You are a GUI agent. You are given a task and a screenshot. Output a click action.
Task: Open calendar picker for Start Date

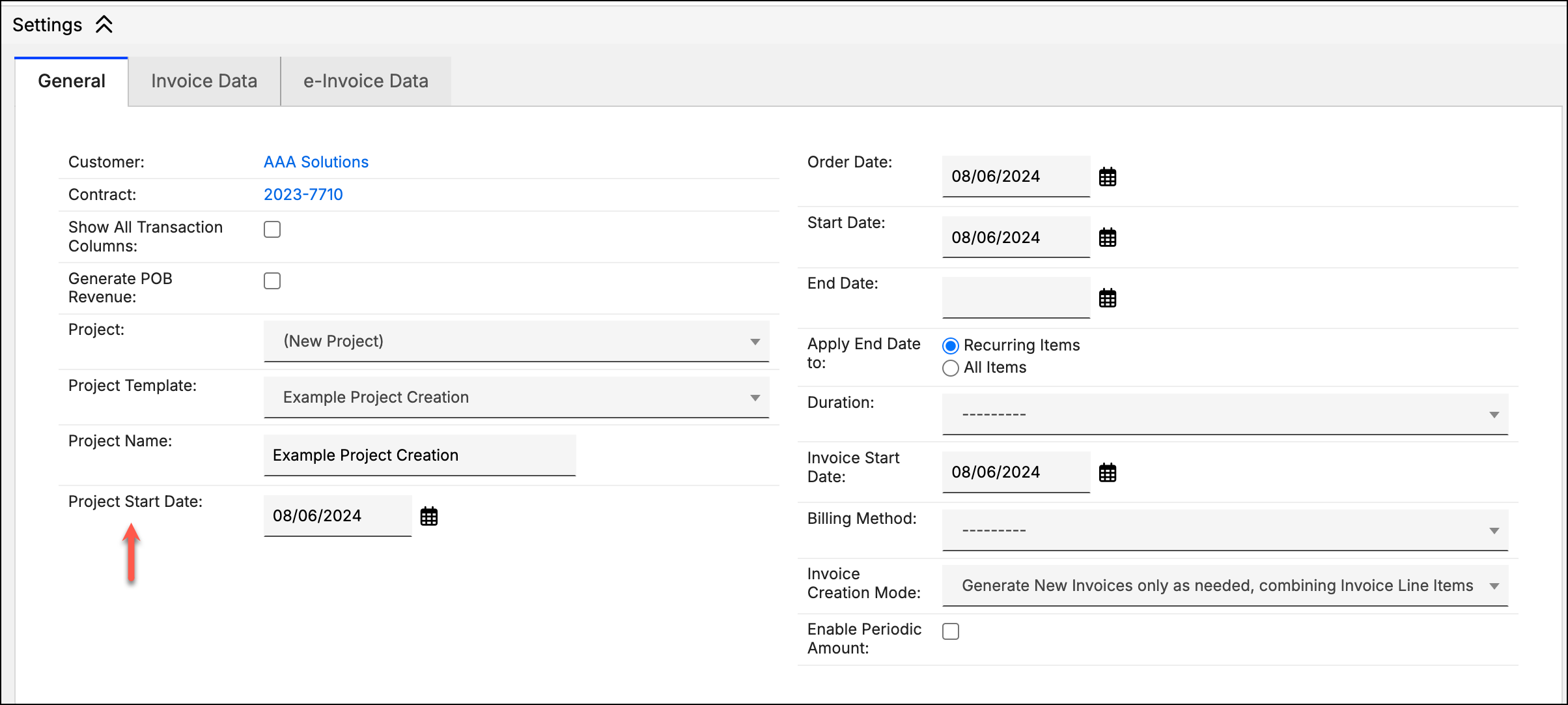(x=1107, y=238)
